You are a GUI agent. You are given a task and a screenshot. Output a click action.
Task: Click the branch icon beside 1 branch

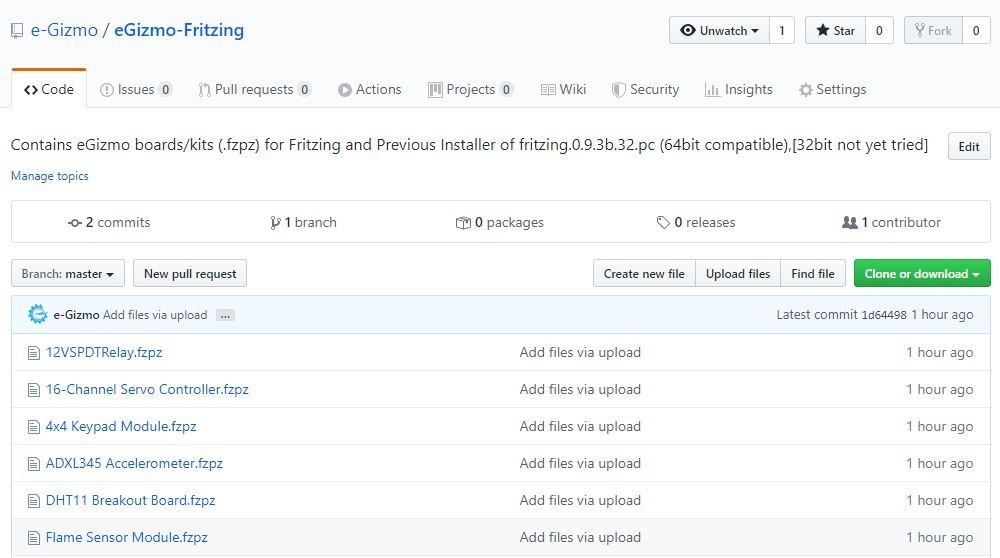(x=275, y=223)
